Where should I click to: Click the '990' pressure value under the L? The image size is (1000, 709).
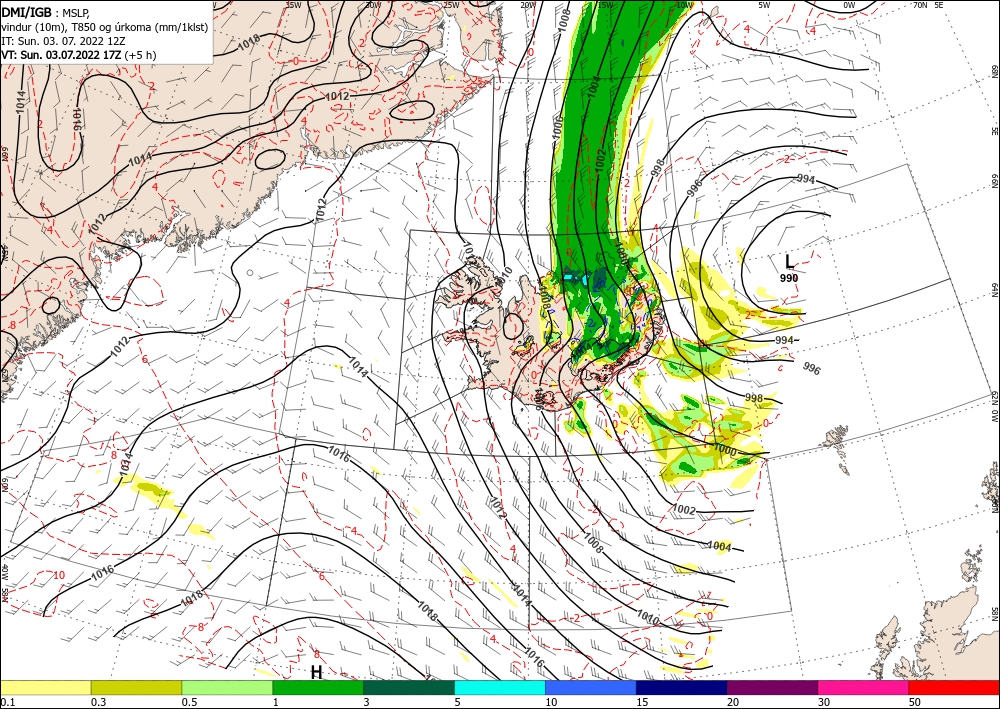(x=789, y=278)
